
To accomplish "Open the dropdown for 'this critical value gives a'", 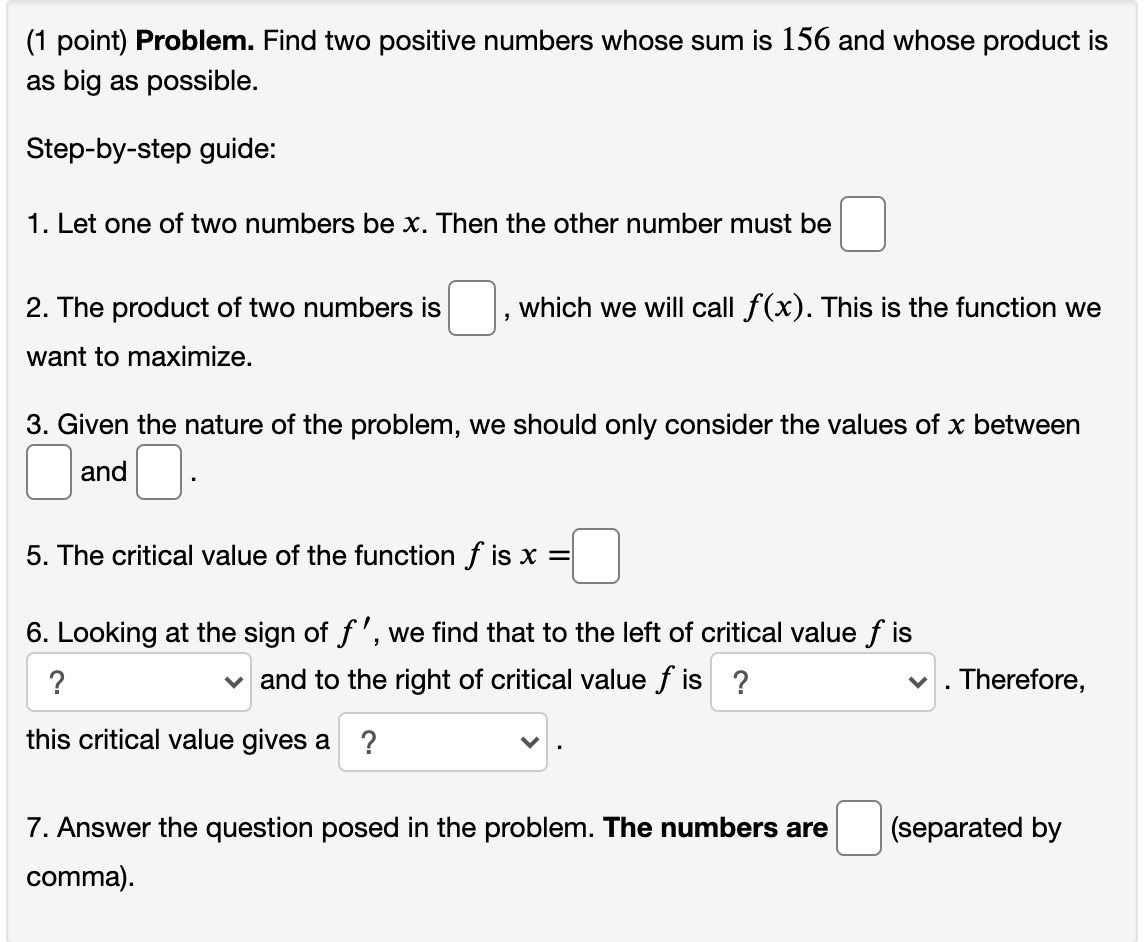I will 443,740.
